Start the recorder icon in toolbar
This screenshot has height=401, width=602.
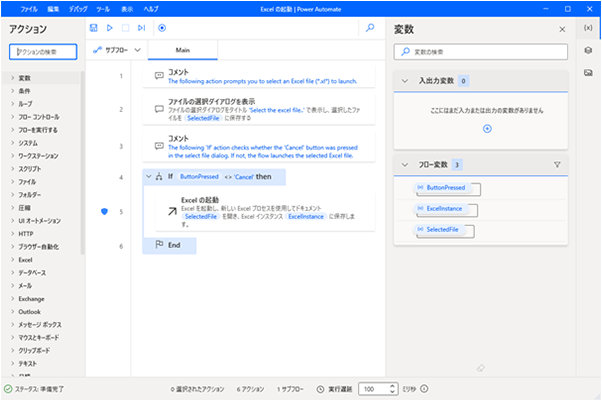162,28
